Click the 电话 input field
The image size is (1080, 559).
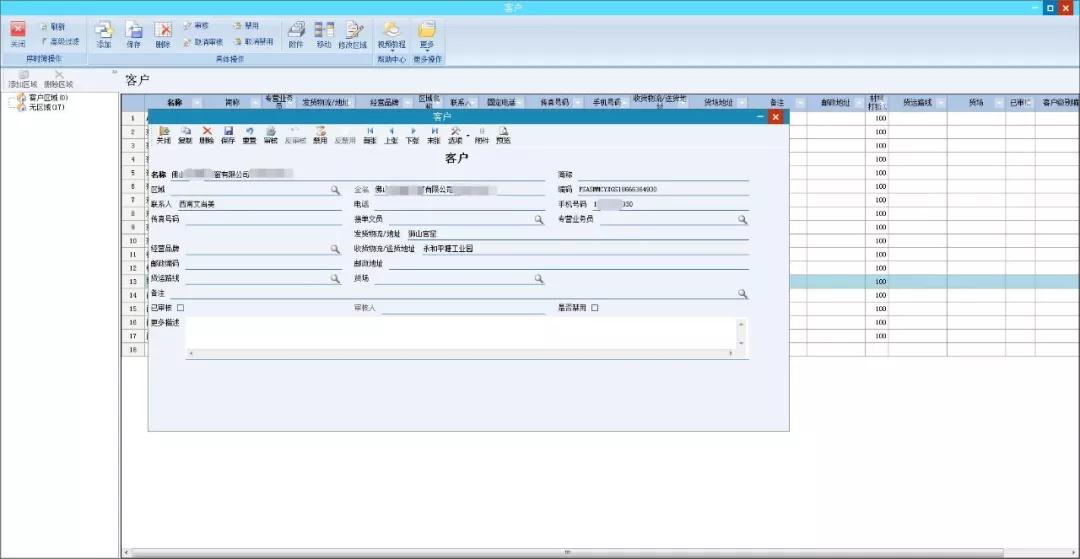click(459, 204)
